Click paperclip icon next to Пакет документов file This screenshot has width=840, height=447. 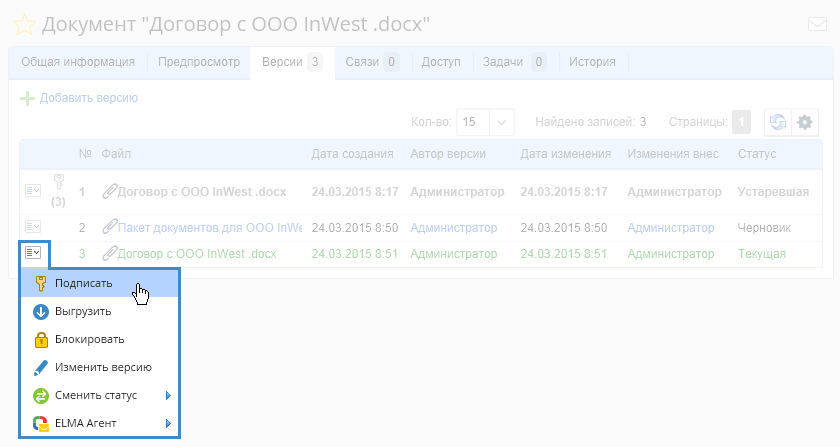(110, 228)
